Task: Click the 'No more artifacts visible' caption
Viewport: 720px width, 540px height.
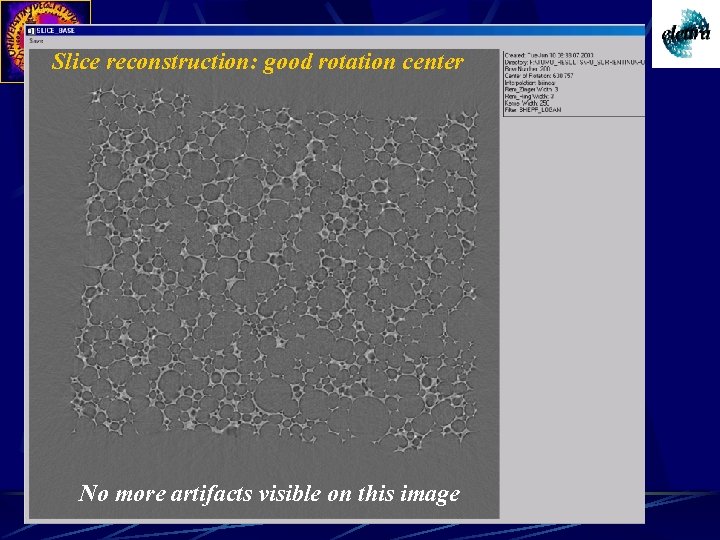Action: click(x=270, y=494)
